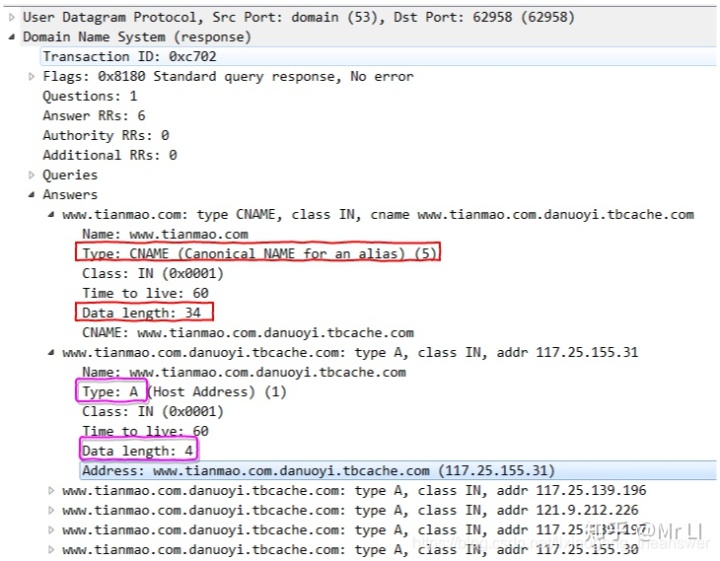This screenshot has height=561, width=720.
Task: Select the Transaction ID: 0xc702 row
Action: (x=378, y=56)
